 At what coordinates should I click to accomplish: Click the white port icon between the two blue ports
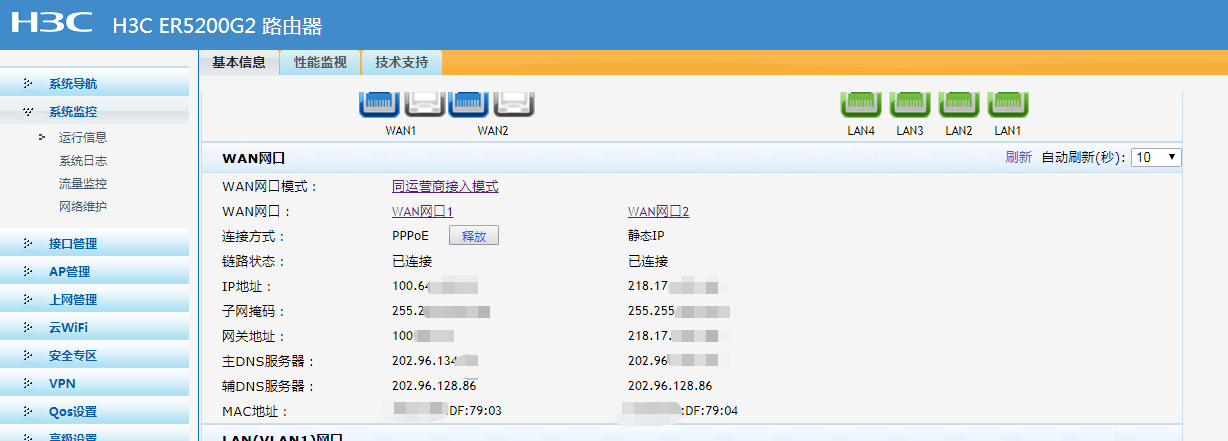tap(424, 102)
